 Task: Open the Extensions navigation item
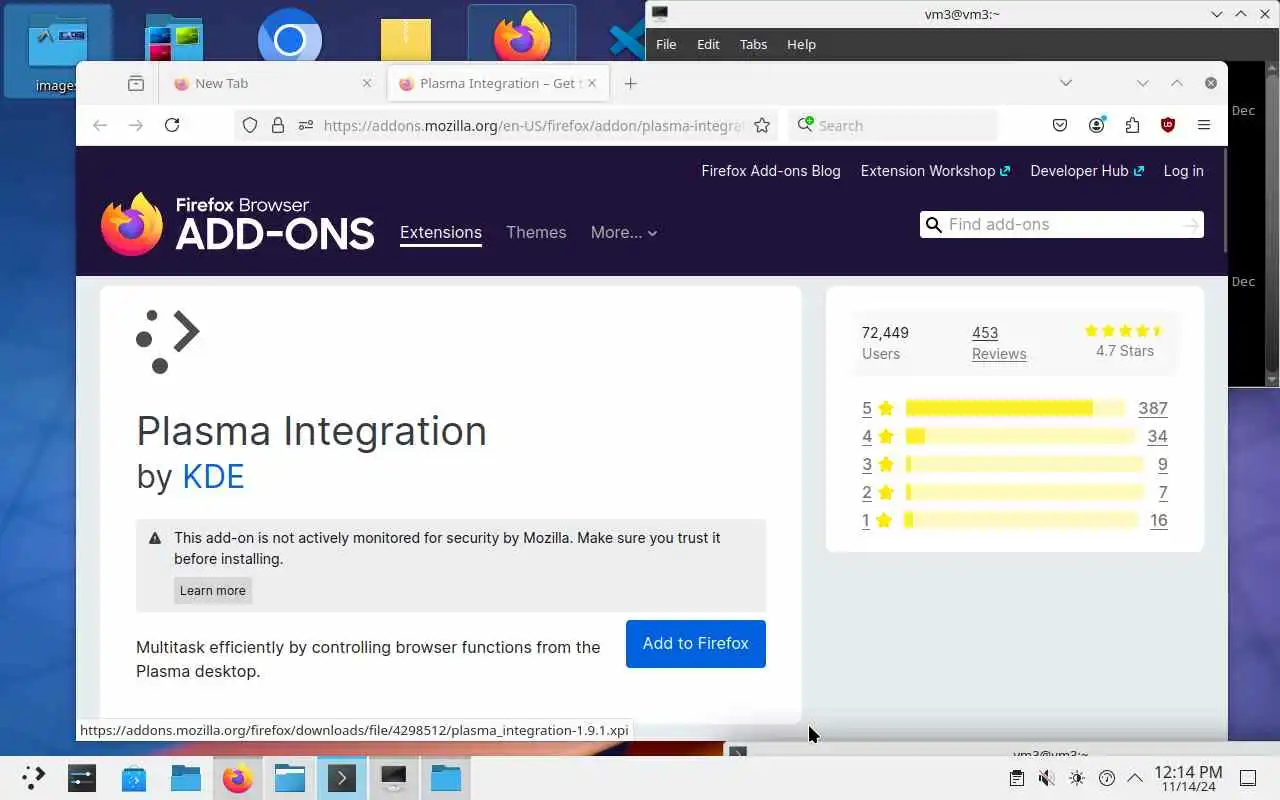point(441,232)
